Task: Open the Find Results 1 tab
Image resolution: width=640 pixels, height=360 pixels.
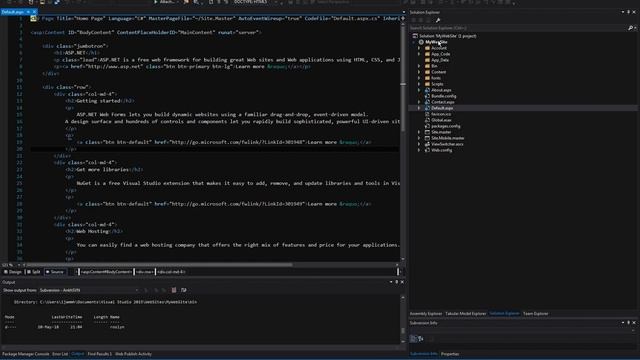Action: pyautogui.click(x=99, y=354)
